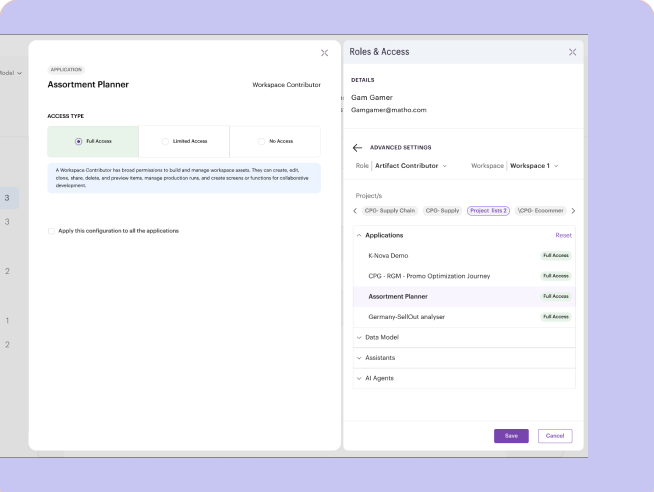
Task: Expand the AI Agents section
Action: tap(464, 378)
